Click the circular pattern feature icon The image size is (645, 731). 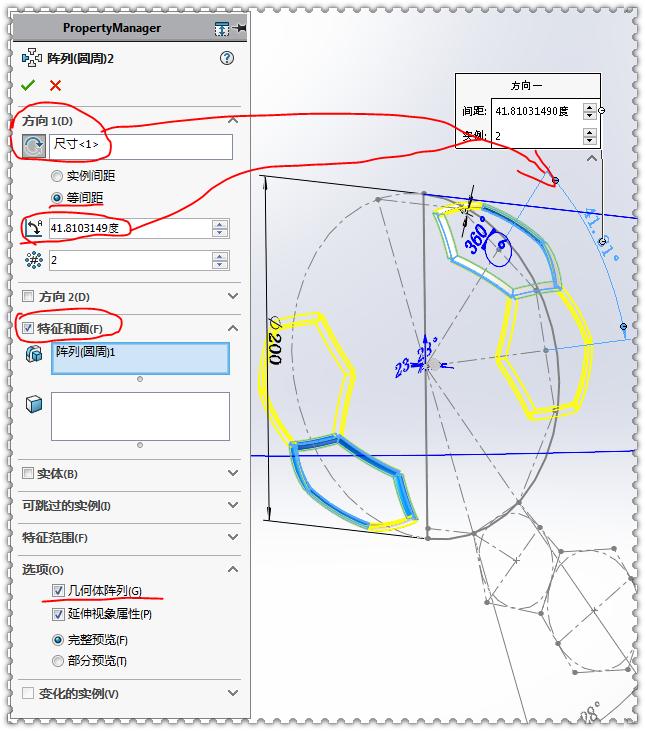coord(31,58)
